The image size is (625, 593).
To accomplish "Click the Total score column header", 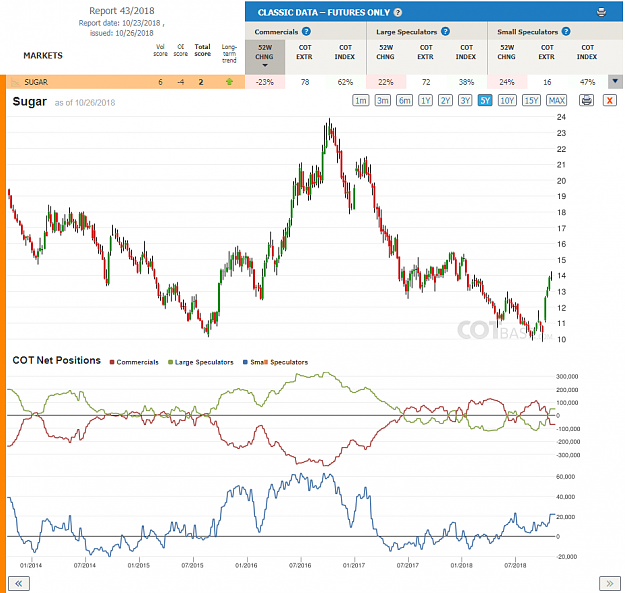I will pyautogui.click(x=202, y=50).
